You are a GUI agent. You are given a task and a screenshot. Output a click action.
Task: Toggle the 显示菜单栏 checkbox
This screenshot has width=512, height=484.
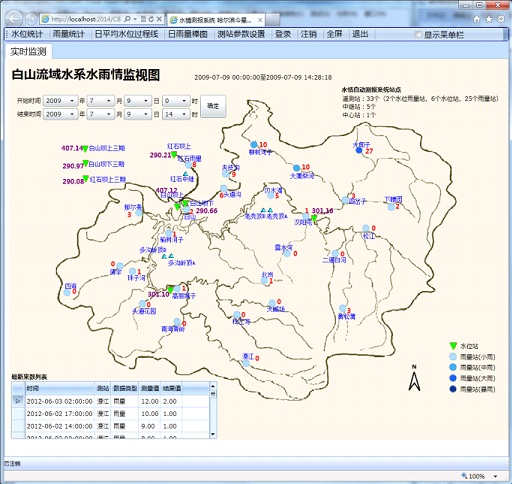click(418, 34)
